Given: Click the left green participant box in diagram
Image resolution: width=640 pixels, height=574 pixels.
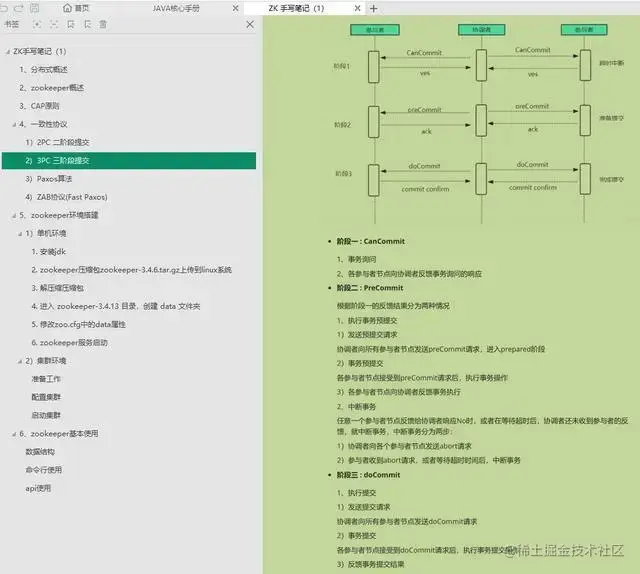Looking at the screenshot, I should coord(375,30).
